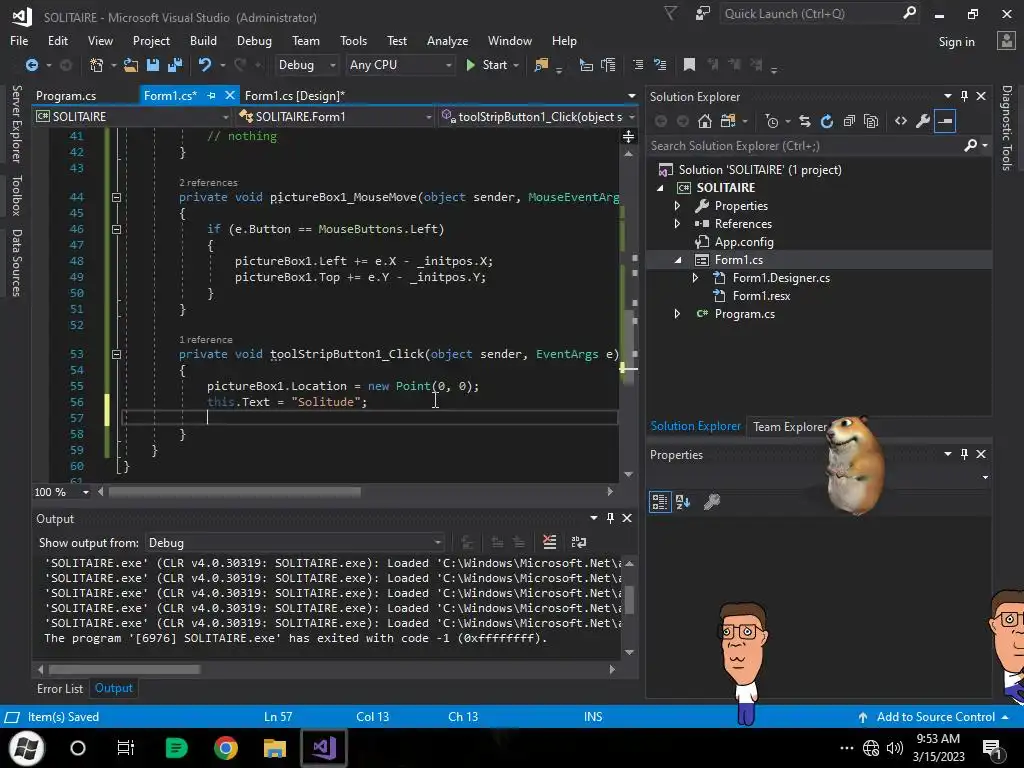This screenshot has height=768, width=1024.
Task: Expand the Properties node in Solution Explorer
Action: point(677,206)
